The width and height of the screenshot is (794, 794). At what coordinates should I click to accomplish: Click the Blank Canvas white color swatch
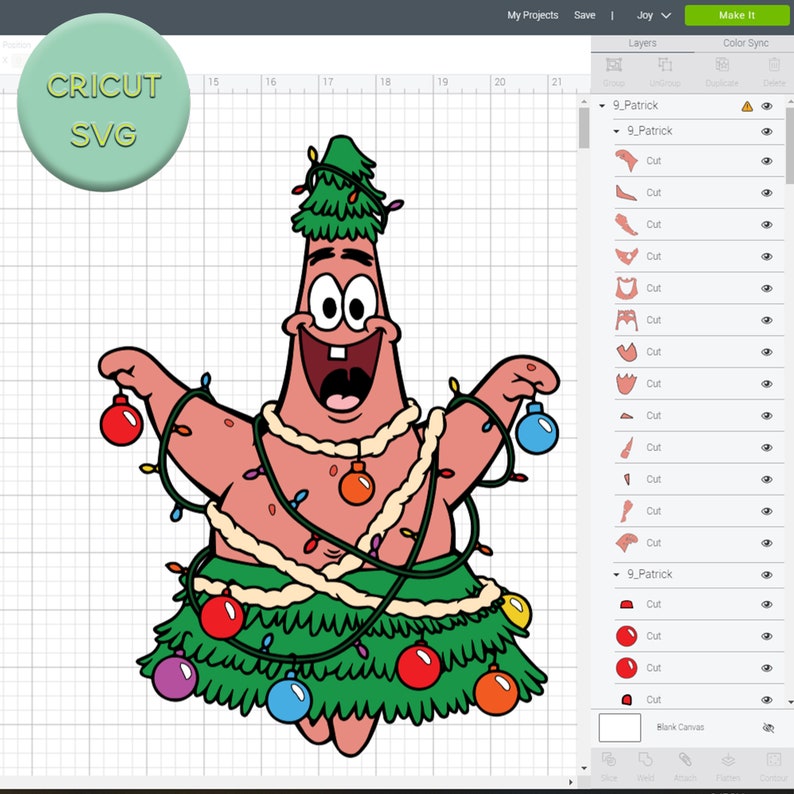620,728
